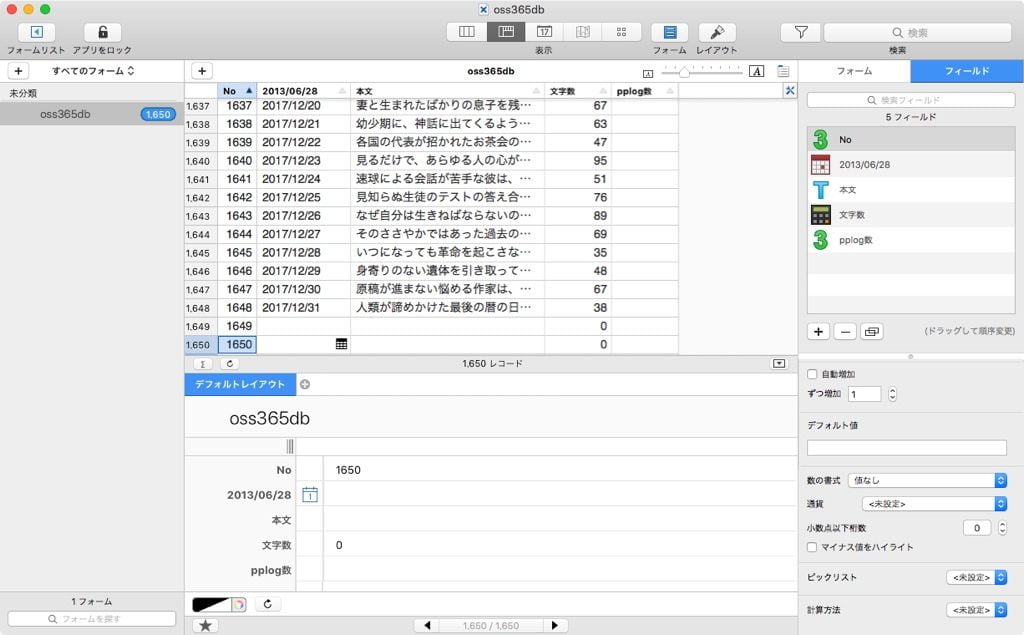Open the all forms selector dropdown
The image size is (1024, 635).
pyautogui.click(x=93, y=71)
